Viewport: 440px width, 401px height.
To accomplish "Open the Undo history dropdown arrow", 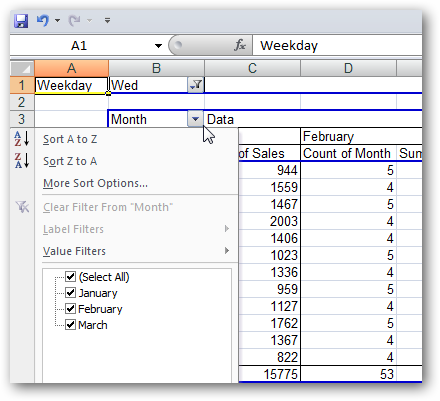I will tap(57, 21).
